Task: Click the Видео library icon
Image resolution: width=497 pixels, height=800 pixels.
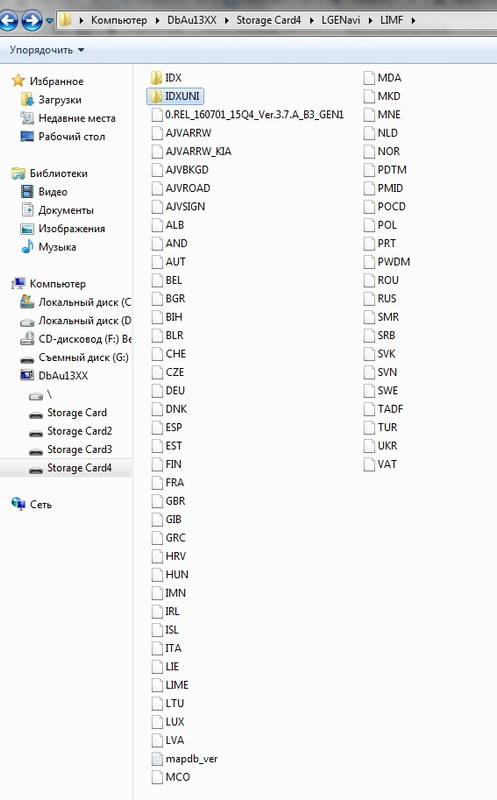Action: [x=27, y=191]
